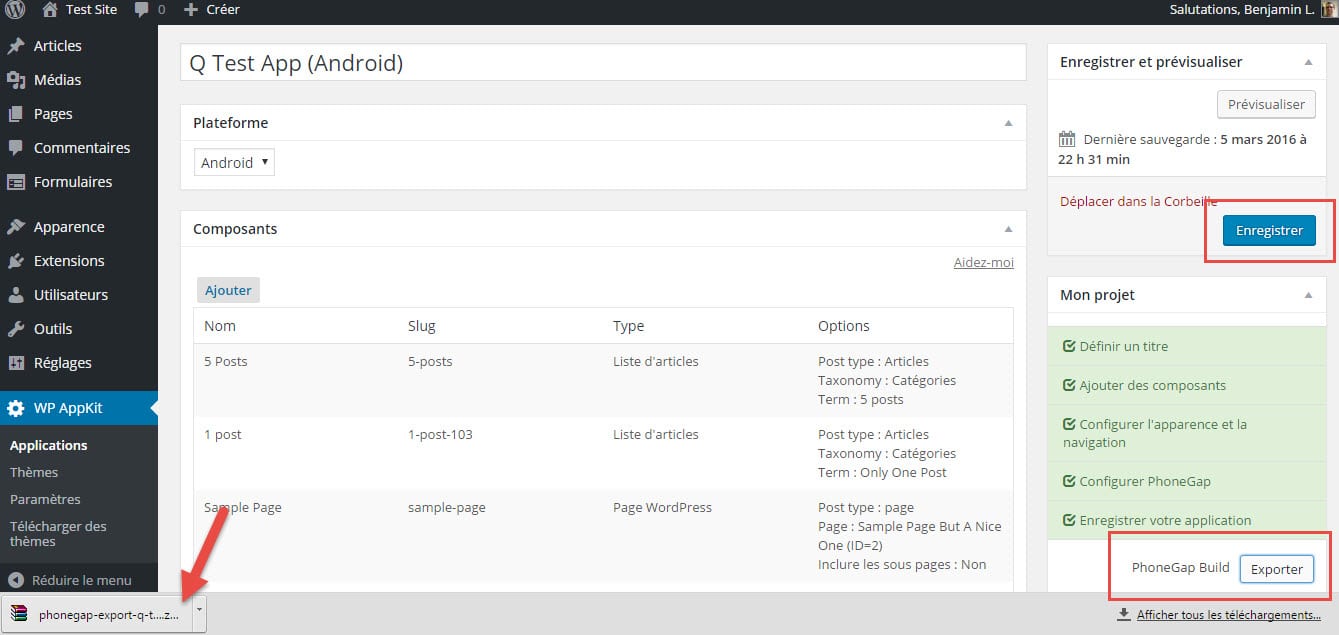This screenshot has height=635, width=1339.
Task: Open Articles pin icon in sidebar
Action: click(x=16, y=46)
